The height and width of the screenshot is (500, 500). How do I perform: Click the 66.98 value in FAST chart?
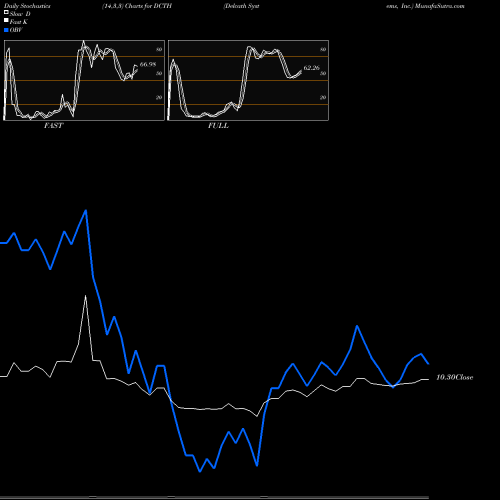point(148,64)
